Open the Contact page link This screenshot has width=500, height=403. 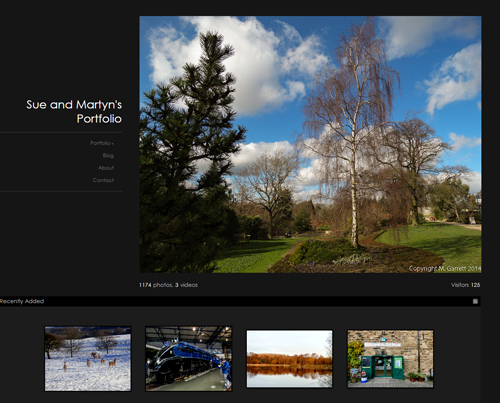pos(103,180)
